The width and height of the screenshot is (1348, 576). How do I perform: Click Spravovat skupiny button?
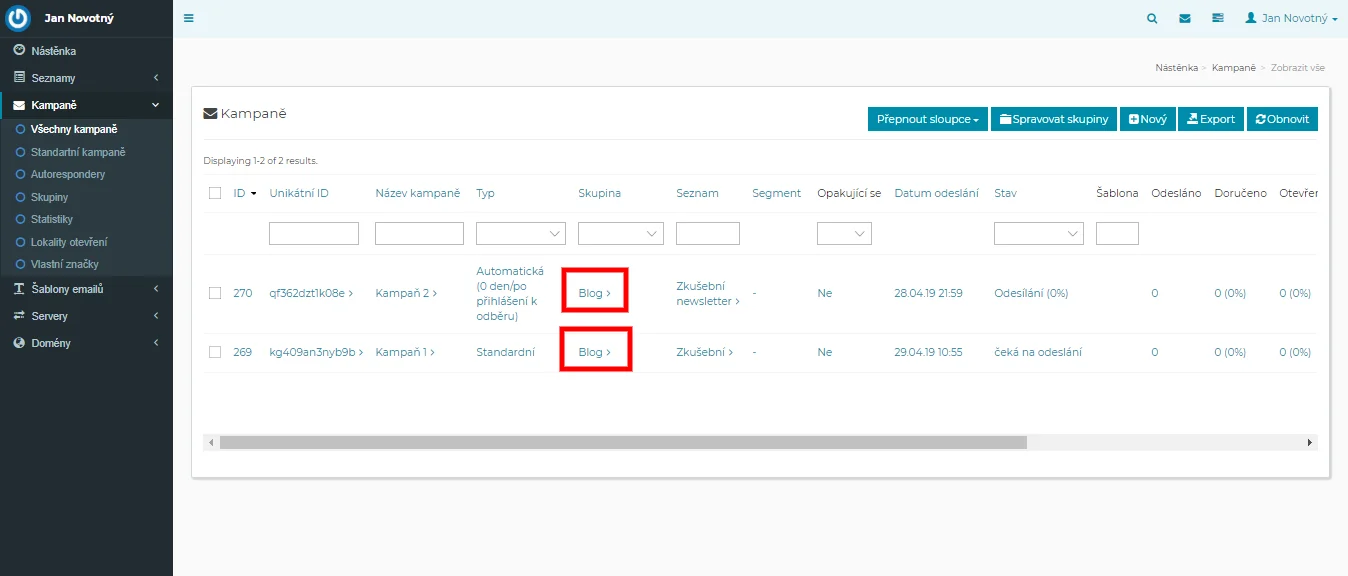(1053, 119)
